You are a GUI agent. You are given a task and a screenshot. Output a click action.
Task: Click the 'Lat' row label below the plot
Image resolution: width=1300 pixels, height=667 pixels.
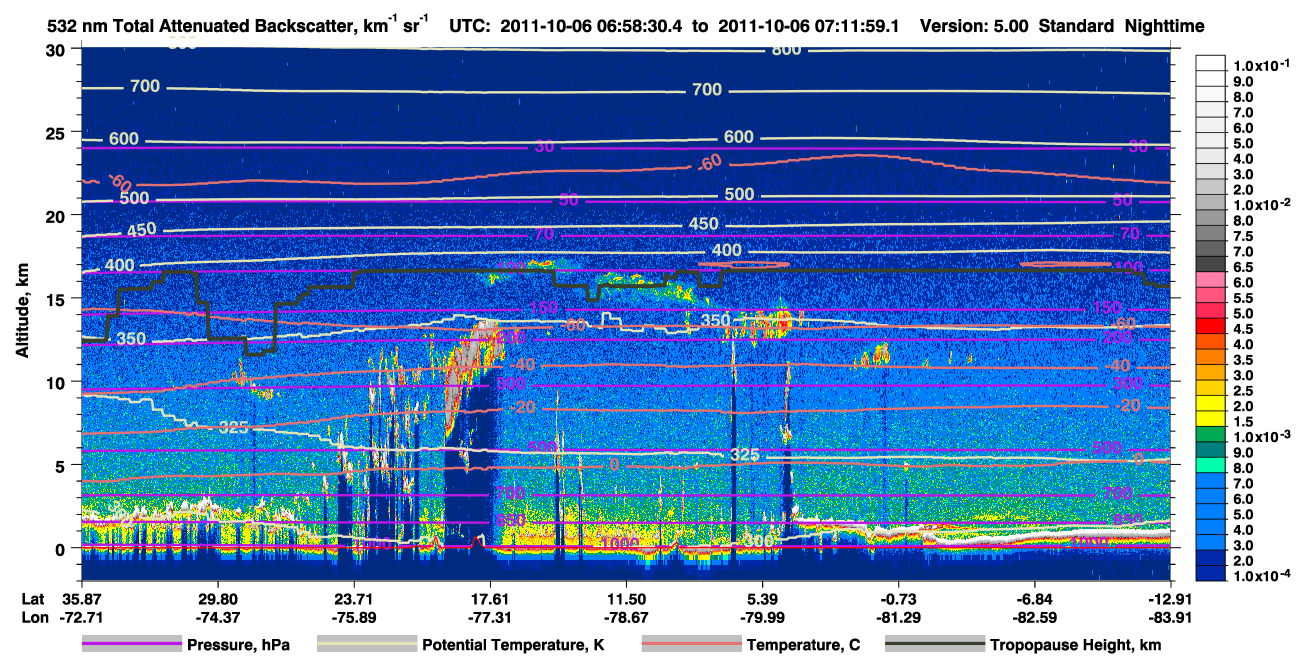click(x=32, y=598)
